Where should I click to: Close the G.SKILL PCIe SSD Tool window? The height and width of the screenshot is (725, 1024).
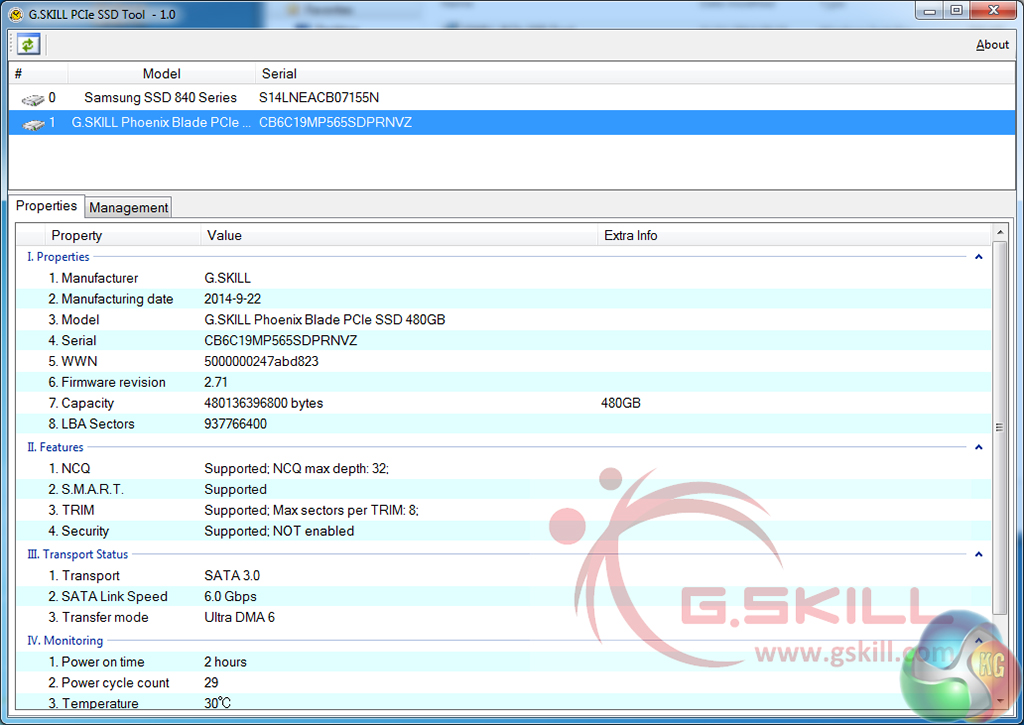[x=993, y=11]
